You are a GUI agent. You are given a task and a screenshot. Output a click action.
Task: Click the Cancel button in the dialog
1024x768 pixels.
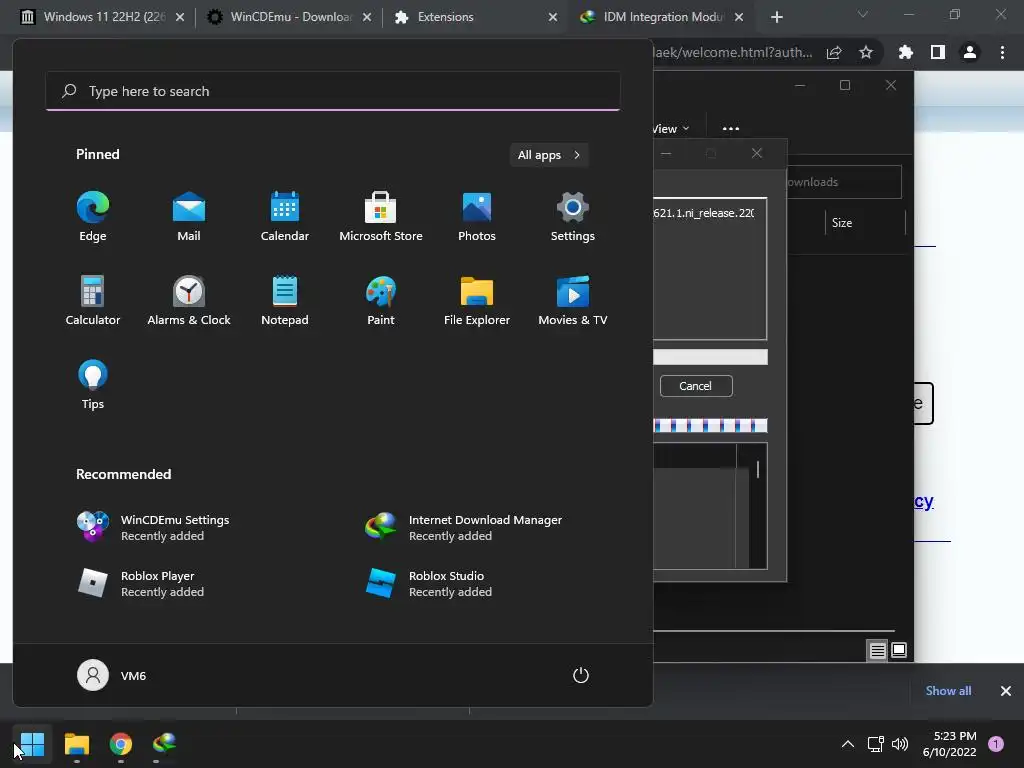696,386
